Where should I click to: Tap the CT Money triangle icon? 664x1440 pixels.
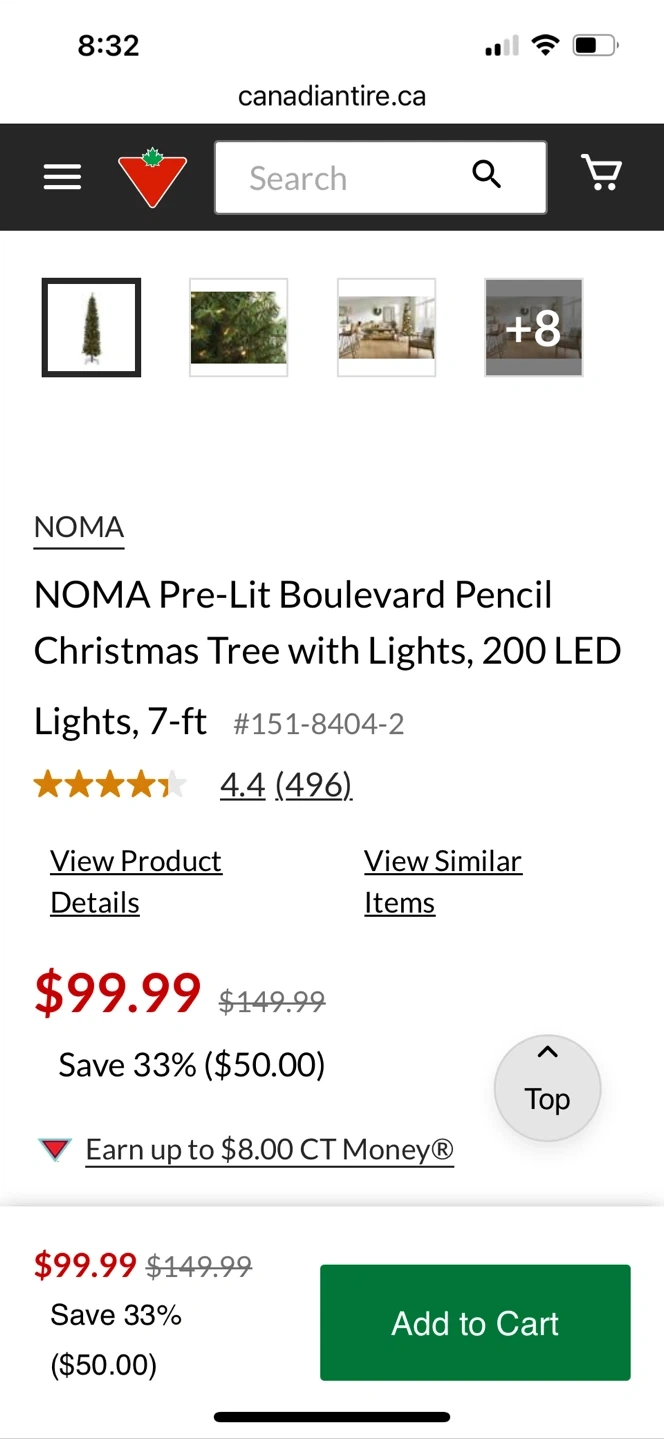pyautogui.click(x=54, y=1149)
